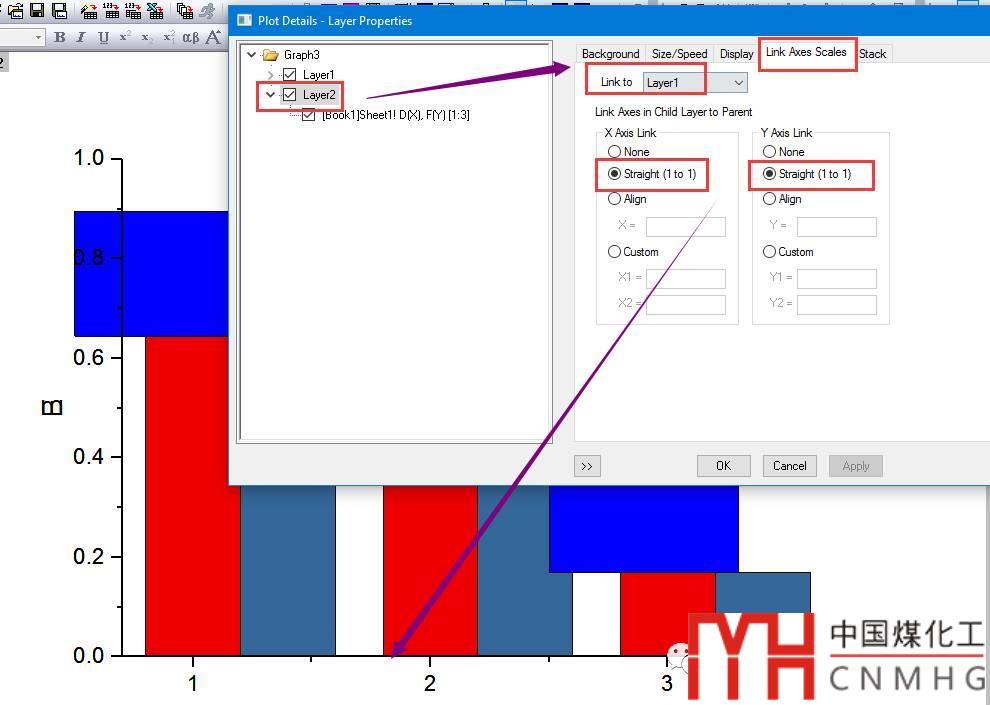Screen dimensions: 990x705
Task: Click the '0.4' Y axis tick label
Action: 89,456
